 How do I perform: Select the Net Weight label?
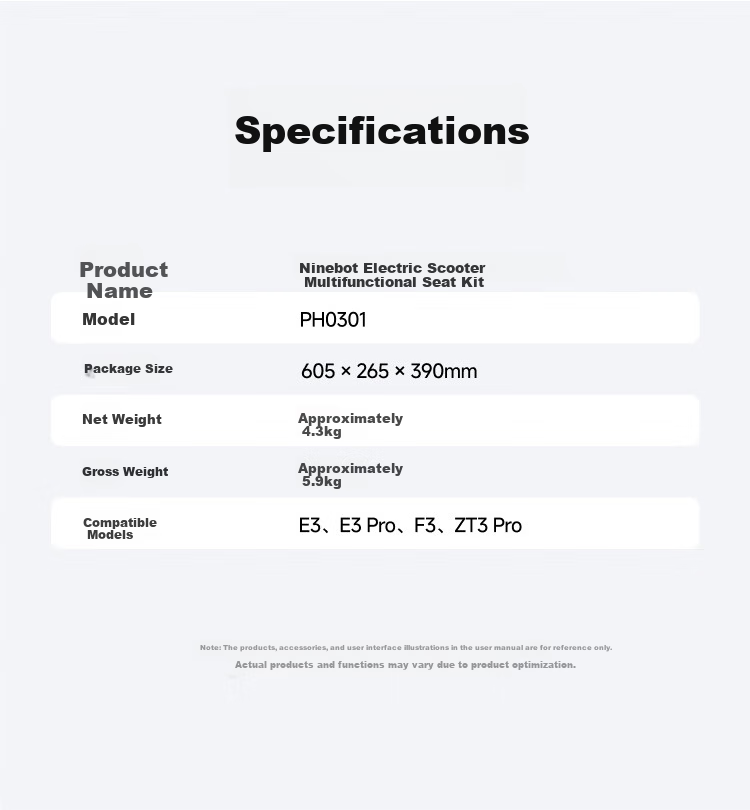click(122, 419)
